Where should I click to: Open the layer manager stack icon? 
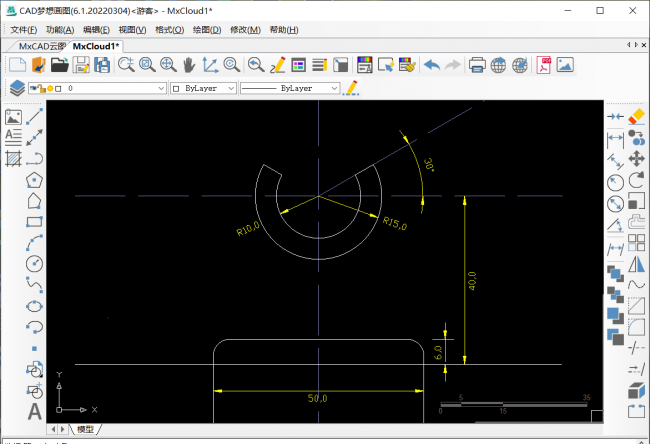tap(17, 88)
